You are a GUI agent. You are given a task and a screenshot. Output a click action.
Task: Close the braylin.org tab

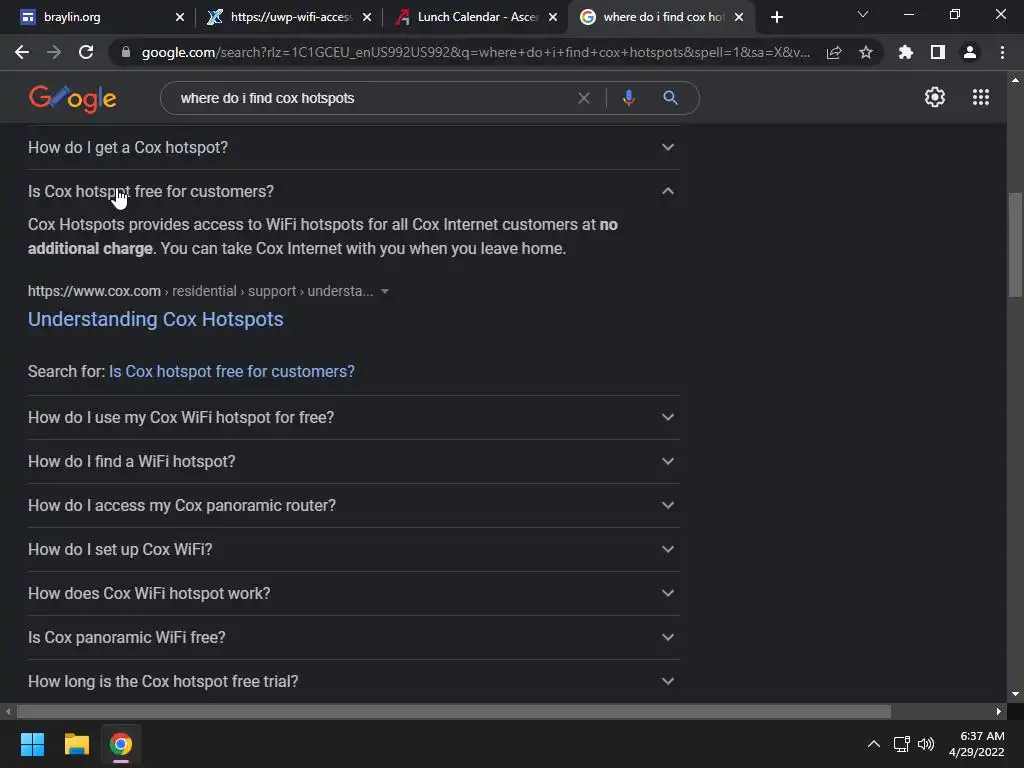point(180,17)
